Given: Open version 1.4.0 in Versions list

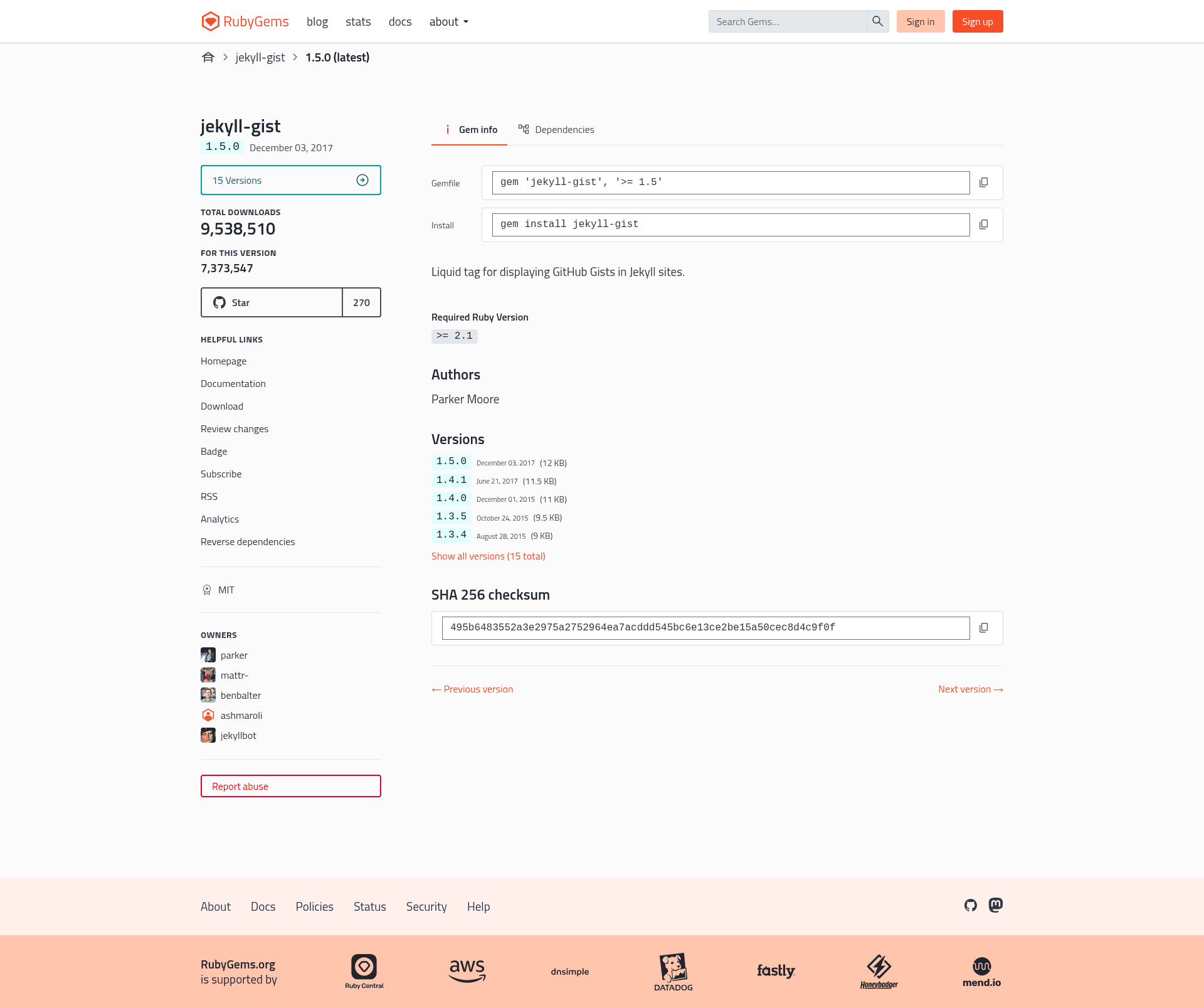Looking at the screenshot, I should tap(451, 499).
